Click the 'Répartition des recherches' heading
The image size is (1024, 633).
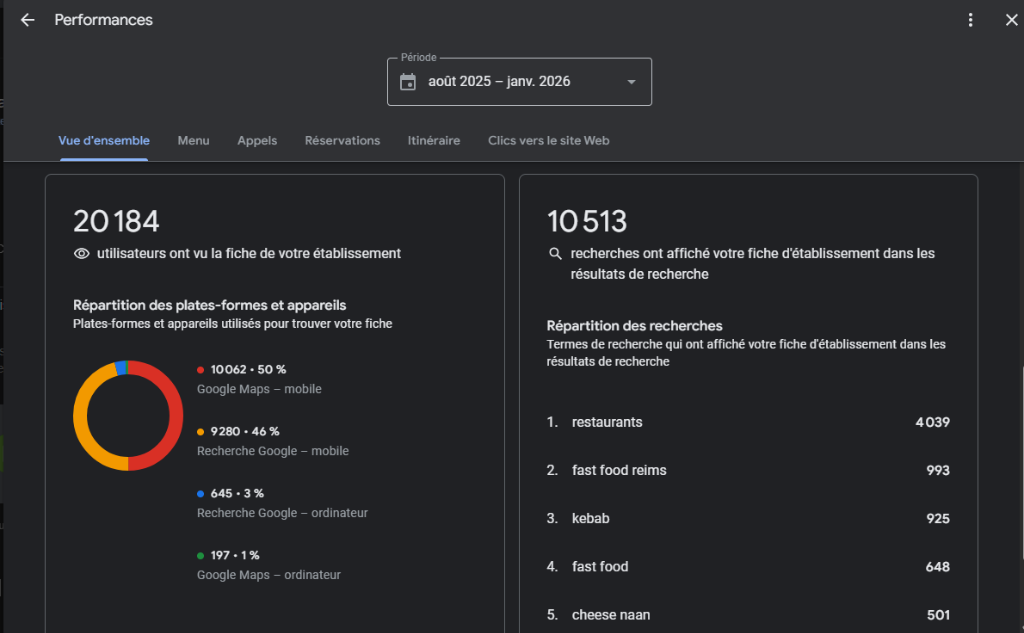click(x=634, y=326)
